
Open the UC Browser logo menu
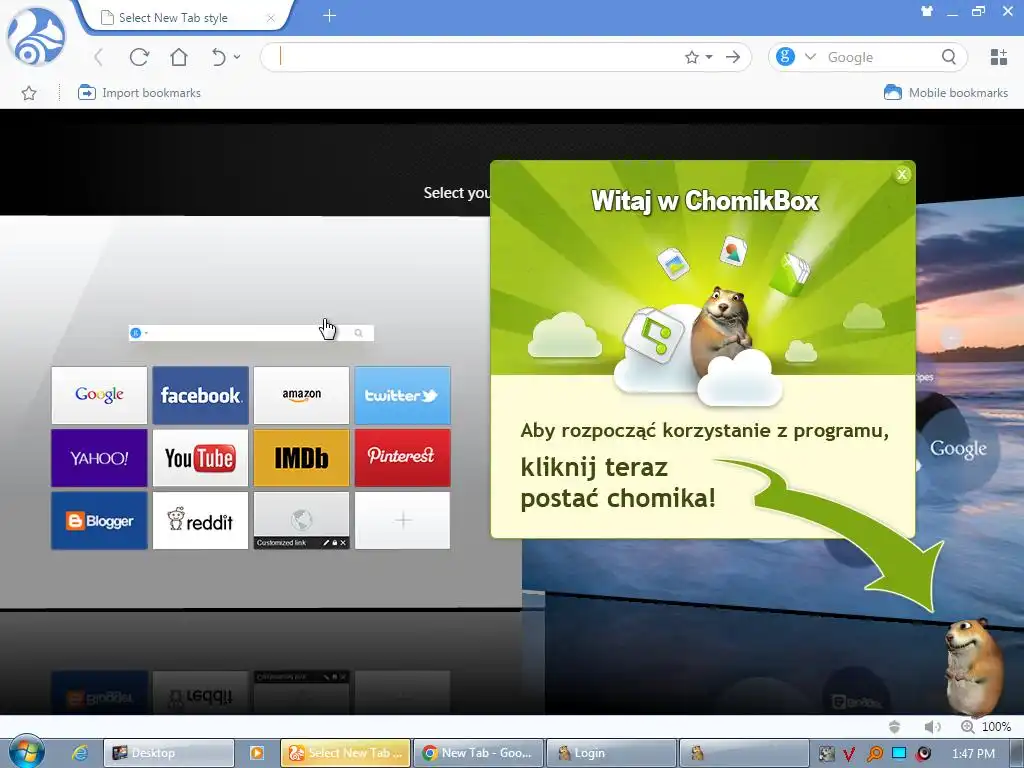click(x=36, y=37)
